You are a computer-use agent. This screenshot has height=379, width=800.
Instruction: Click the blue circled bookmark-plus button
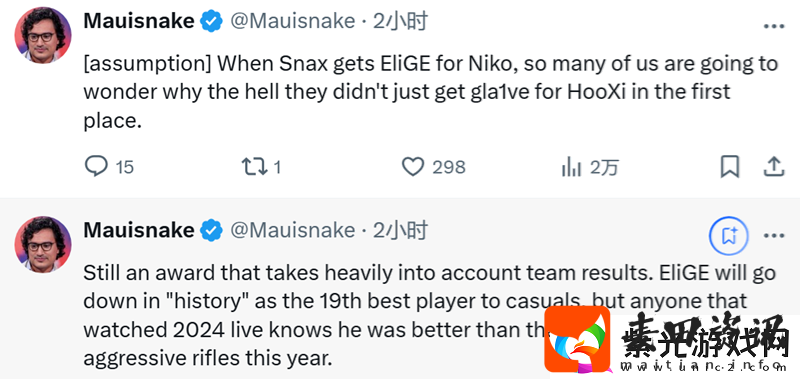tap(729, 236)
